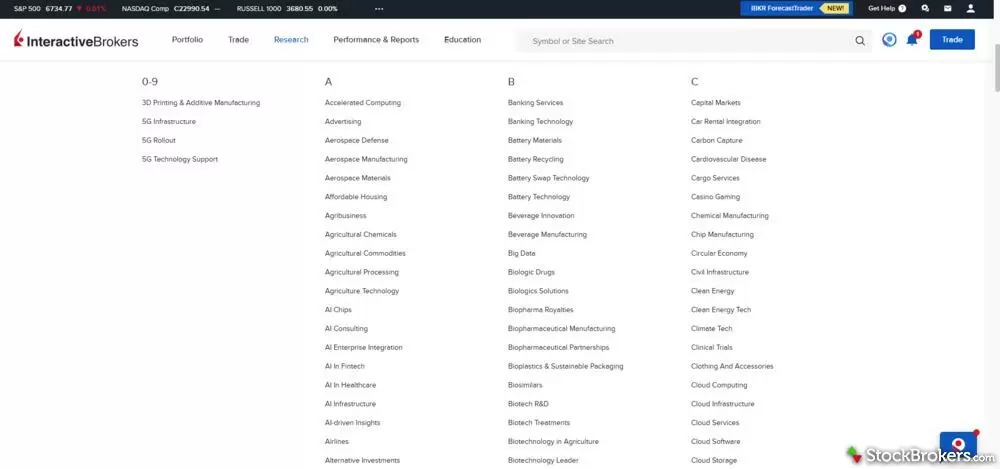The image size is (1000, 469).
Task: Select Aerospace Manufacturing theme
Action: click(x=366, y=159)
